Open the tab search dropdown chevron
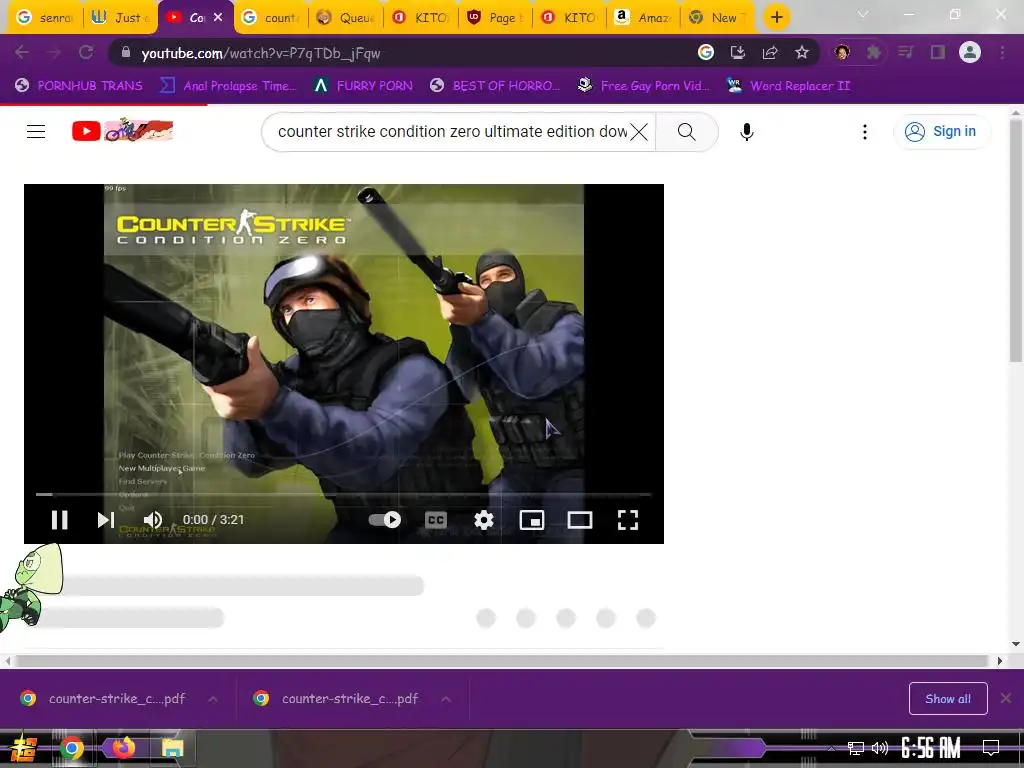This screenshot has width=1024, height=768. (863, 14)
